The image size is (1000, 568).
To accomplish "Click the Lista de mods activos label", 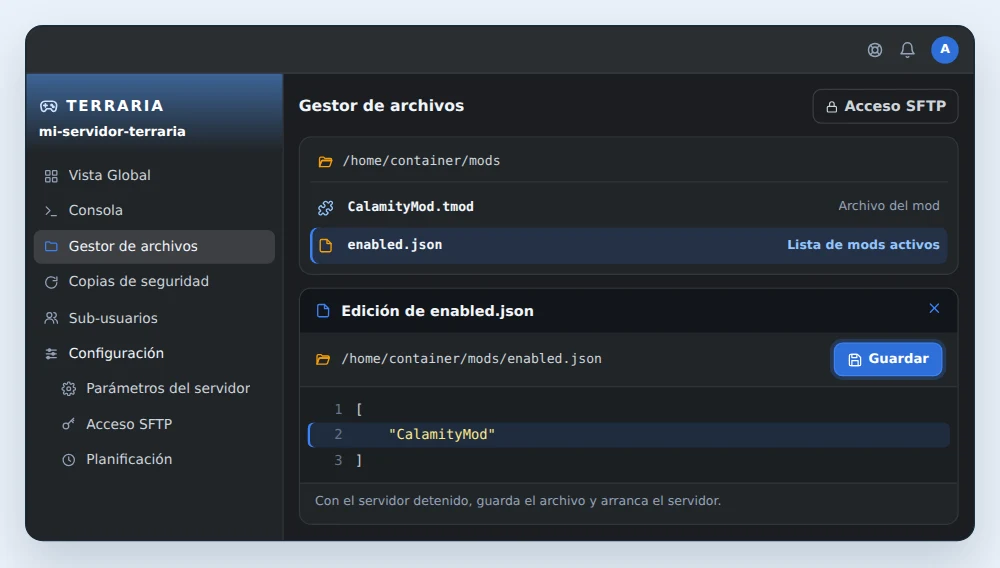I will tap(863, 245).
